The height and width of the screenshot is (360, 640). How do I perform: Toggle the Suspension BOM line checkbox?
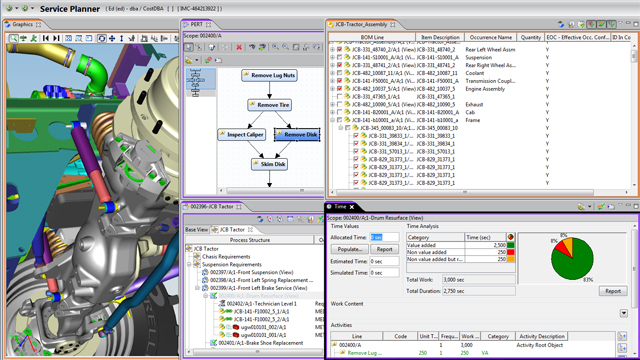(x=340, y=58)
